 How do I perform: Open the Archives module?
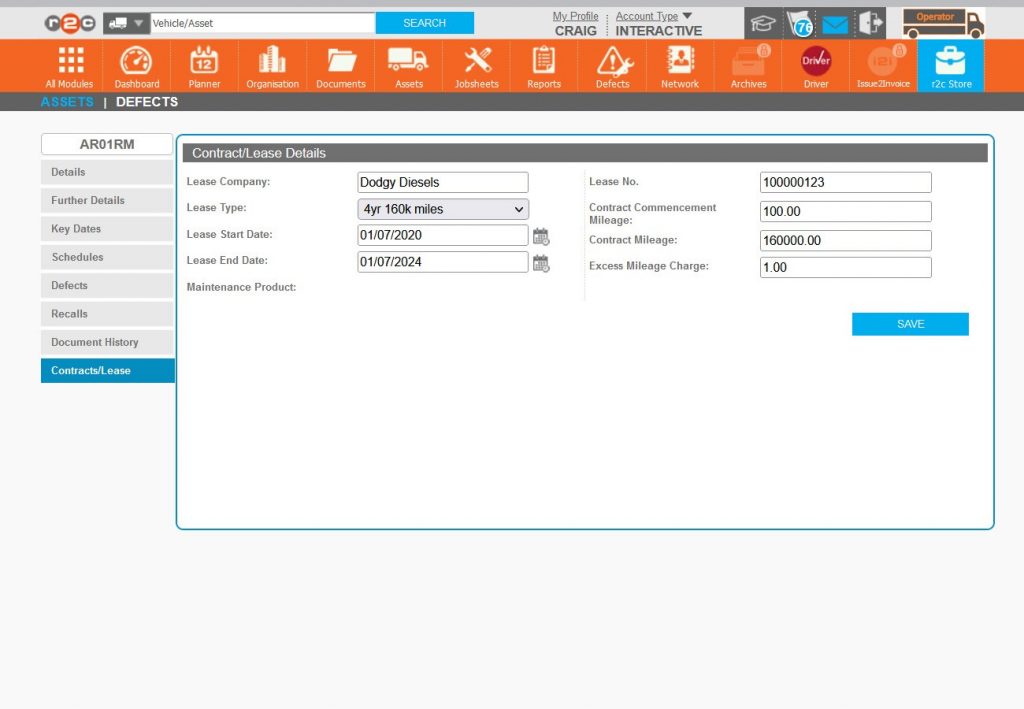pos(747,65)
